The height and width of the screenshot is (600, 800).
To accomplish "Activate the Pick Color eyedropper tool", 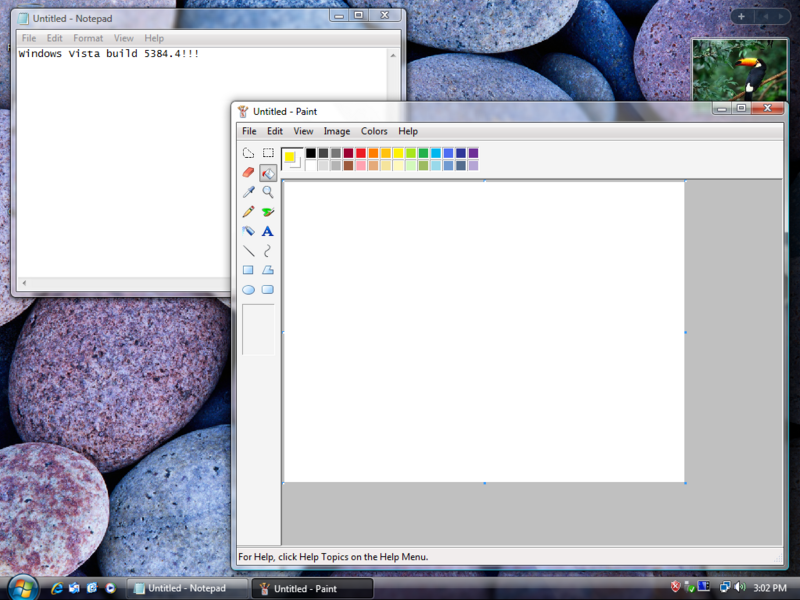I will [248, 192].
